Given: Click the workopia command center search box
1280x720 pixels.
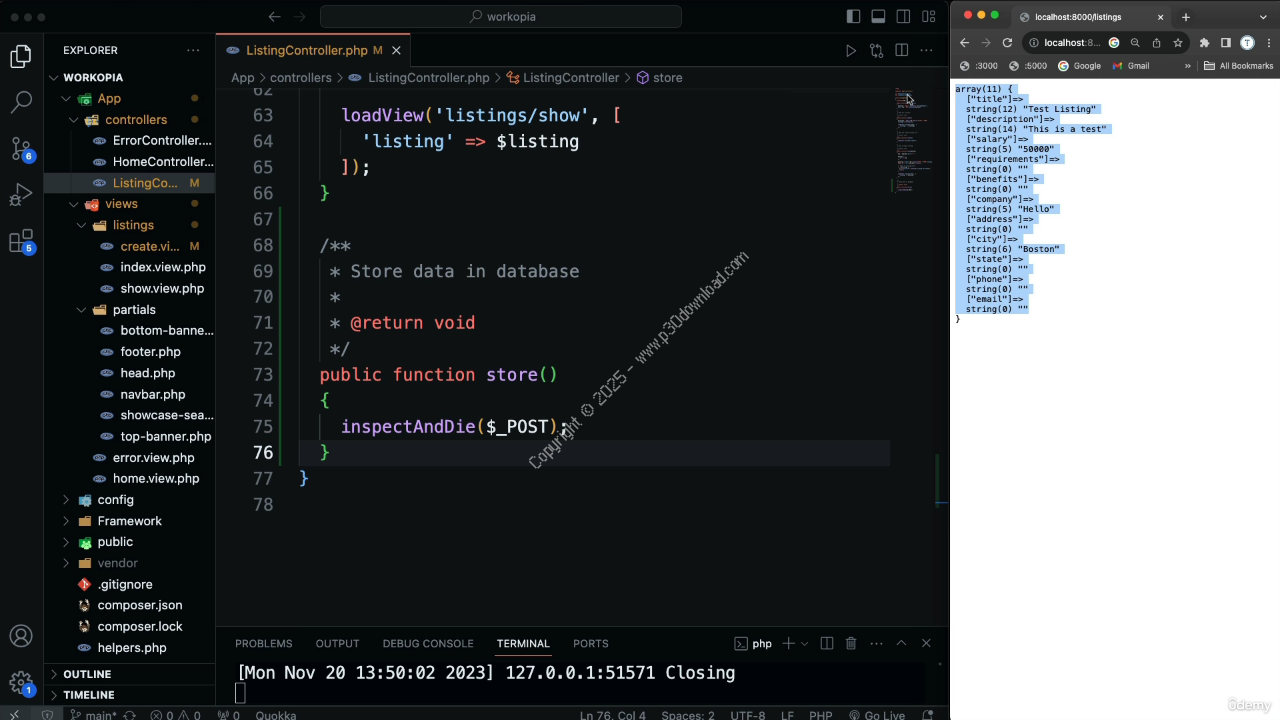Looking at the screenshot, I should [x=501, y=17].
